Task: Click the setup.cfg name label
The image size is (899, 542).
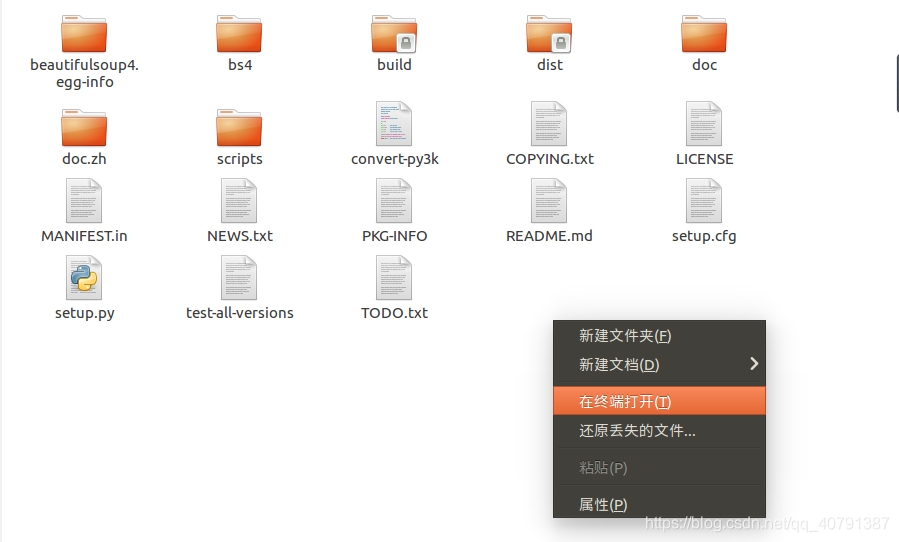Action: point(704,236)
